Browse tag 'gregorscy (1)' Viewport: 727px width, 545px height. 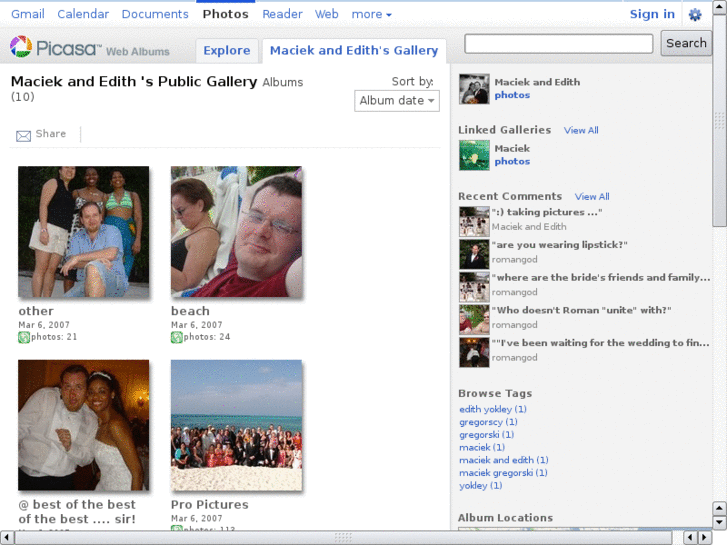488,422
